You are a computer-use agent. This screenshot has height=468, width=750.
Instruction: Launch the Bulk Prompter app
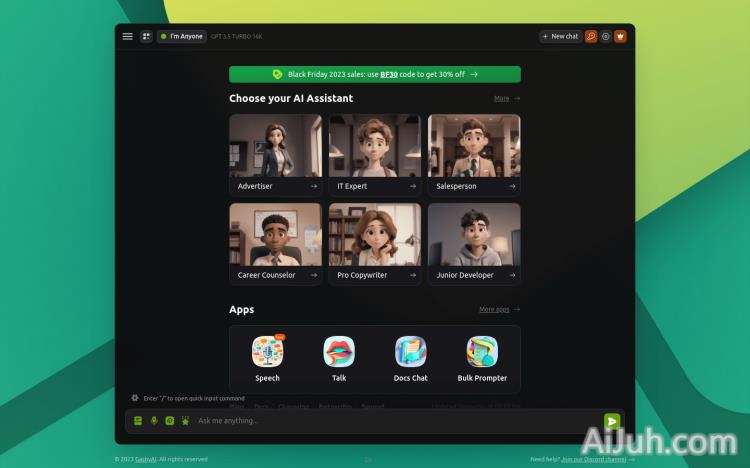[482, 352]
